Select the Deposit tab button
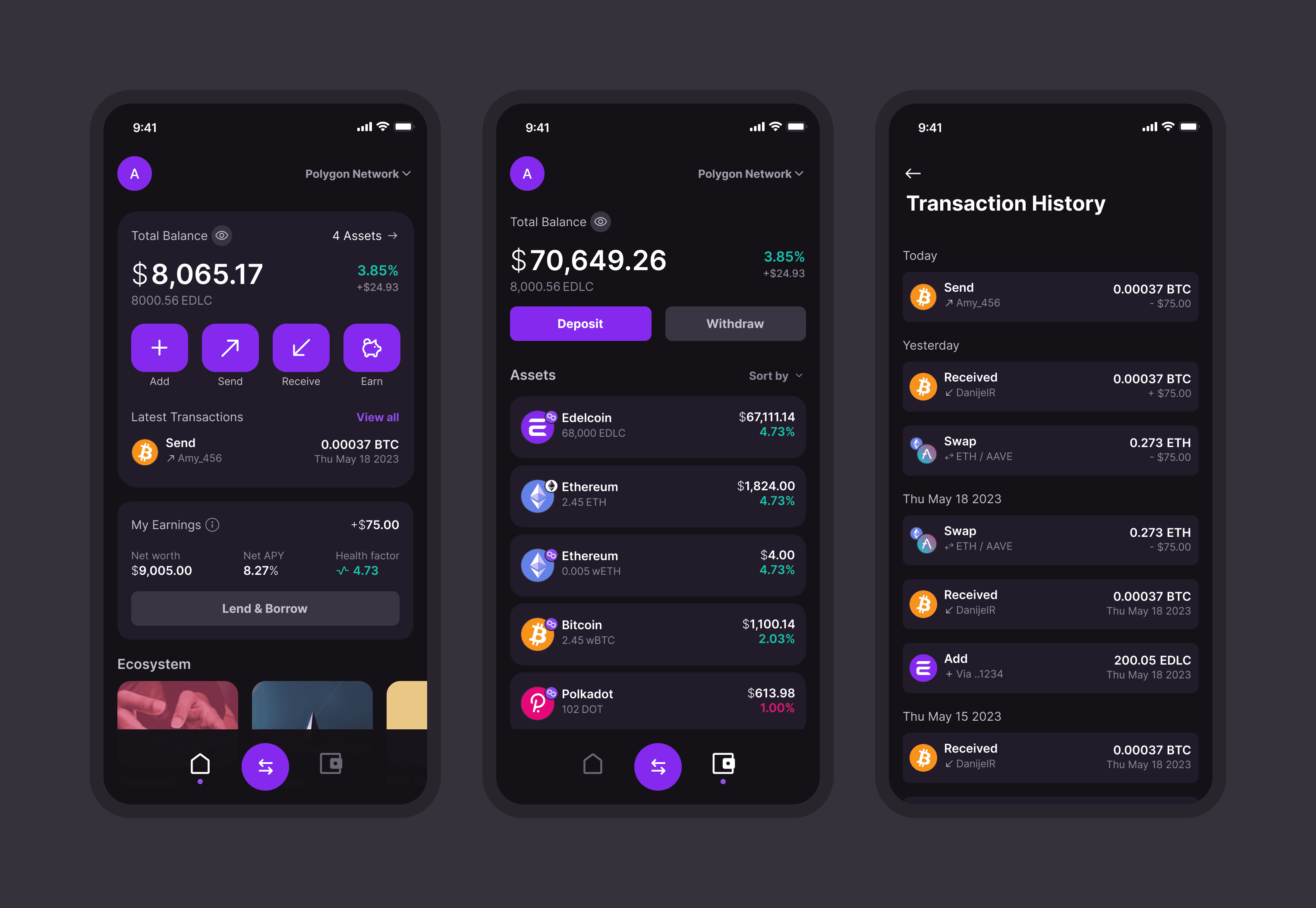The image size is (1316, 908). coord(582,323)
